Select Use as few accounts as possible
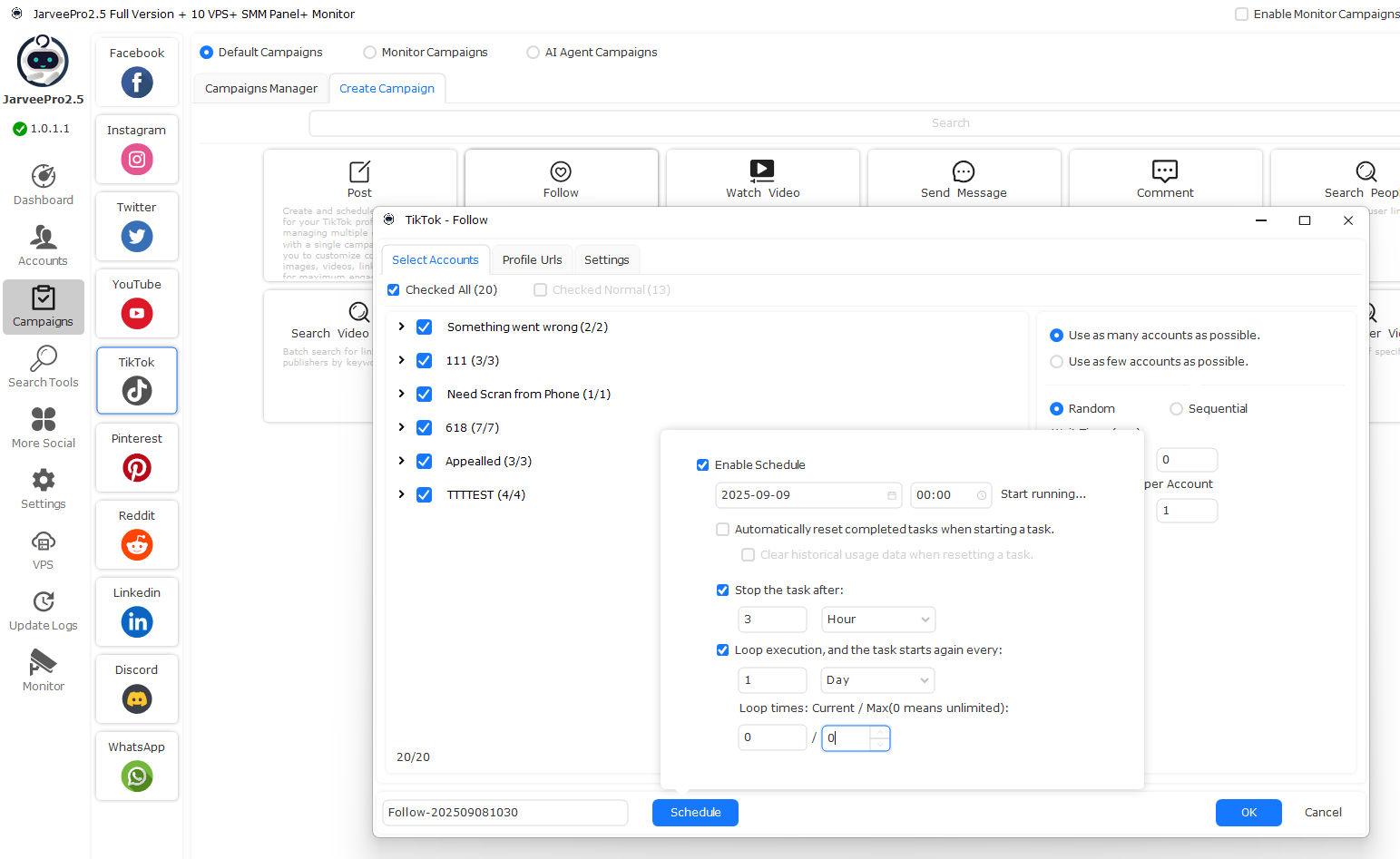The width and height of the screenshot is (1400, 859). click(1056, 362)
